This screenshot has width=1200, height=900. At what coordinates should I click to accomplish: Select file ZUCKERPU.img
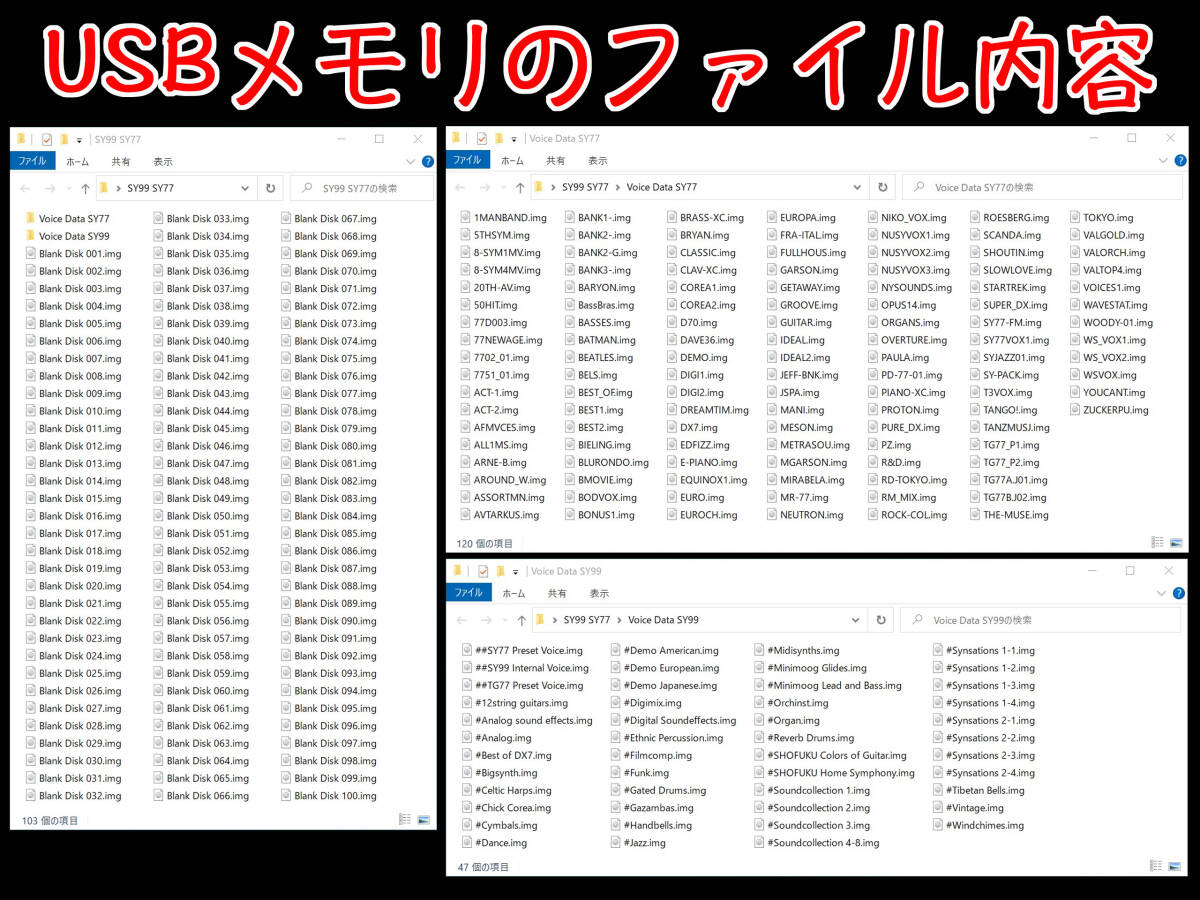(1109, 410)
